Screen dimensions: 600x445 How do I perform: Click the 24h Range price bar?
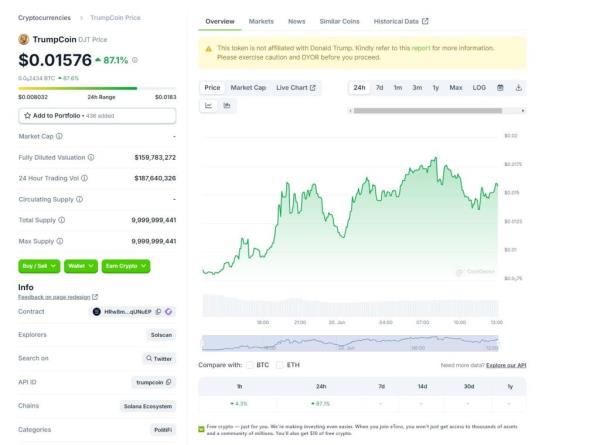coord(97,88)
